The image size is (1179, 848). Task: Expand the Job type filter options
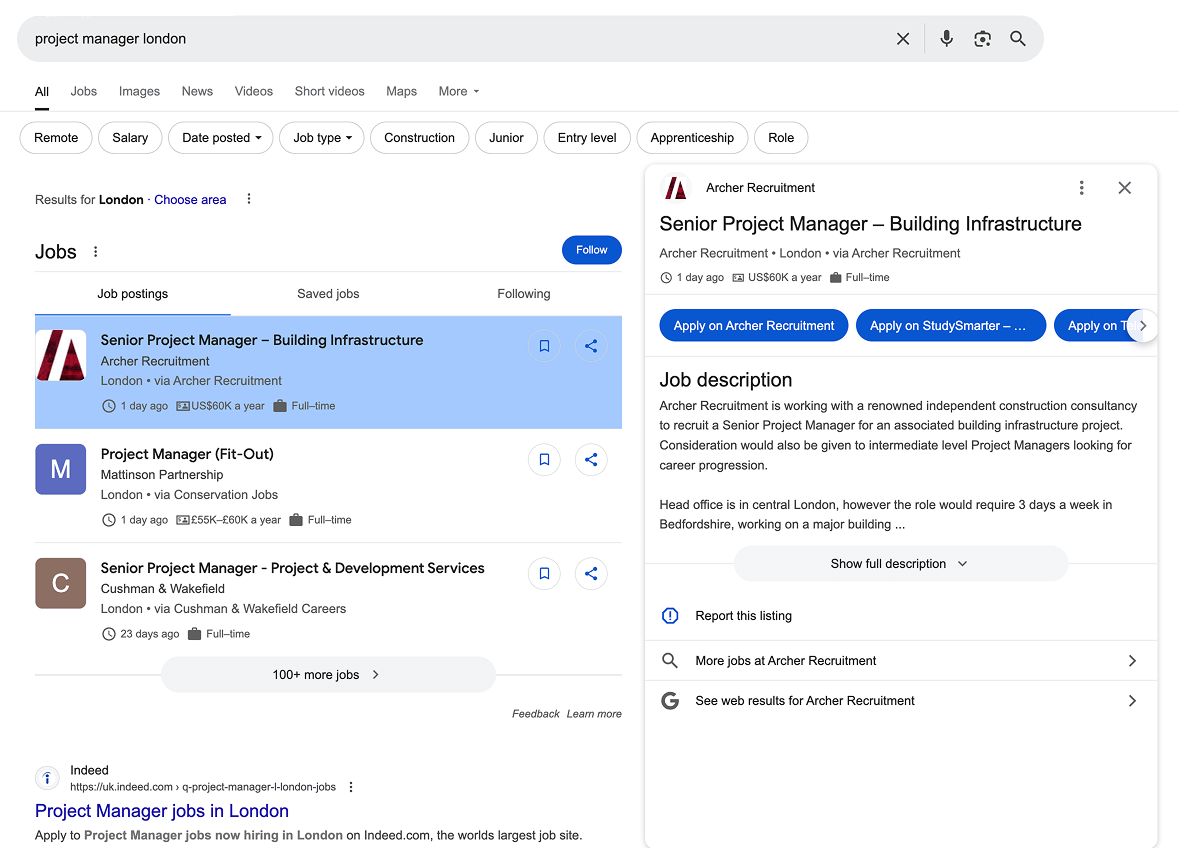321,138
